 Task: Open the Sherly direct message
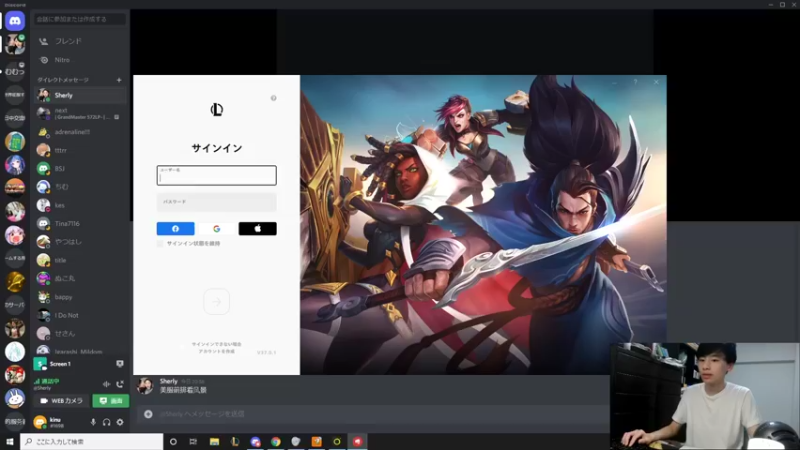tap(80, 95)
